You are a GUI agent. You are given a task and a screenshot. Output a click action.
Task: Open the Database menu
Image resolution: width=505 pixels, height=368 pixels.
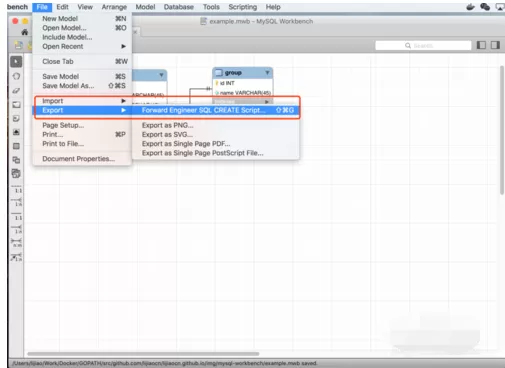pyautogui.click(x=179, y=7)
